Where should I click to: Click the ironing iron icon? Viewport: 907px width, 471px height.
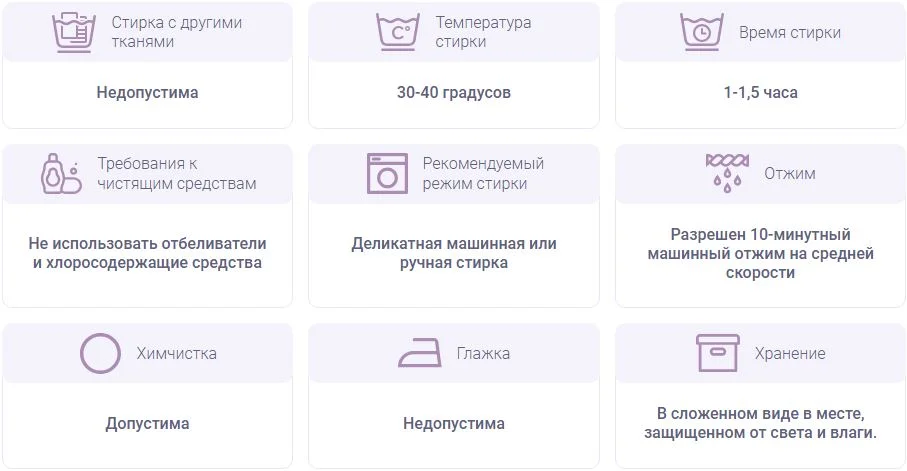(x=420, y=353)
